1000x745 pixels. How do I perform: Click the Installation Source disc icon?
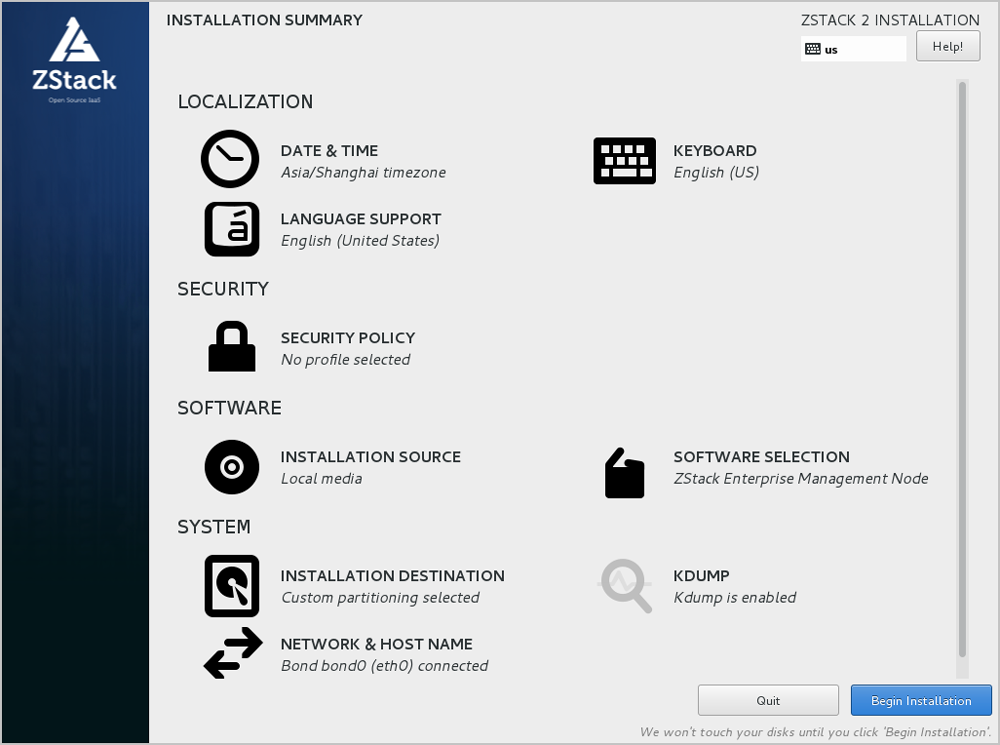(x=232, y=467)
